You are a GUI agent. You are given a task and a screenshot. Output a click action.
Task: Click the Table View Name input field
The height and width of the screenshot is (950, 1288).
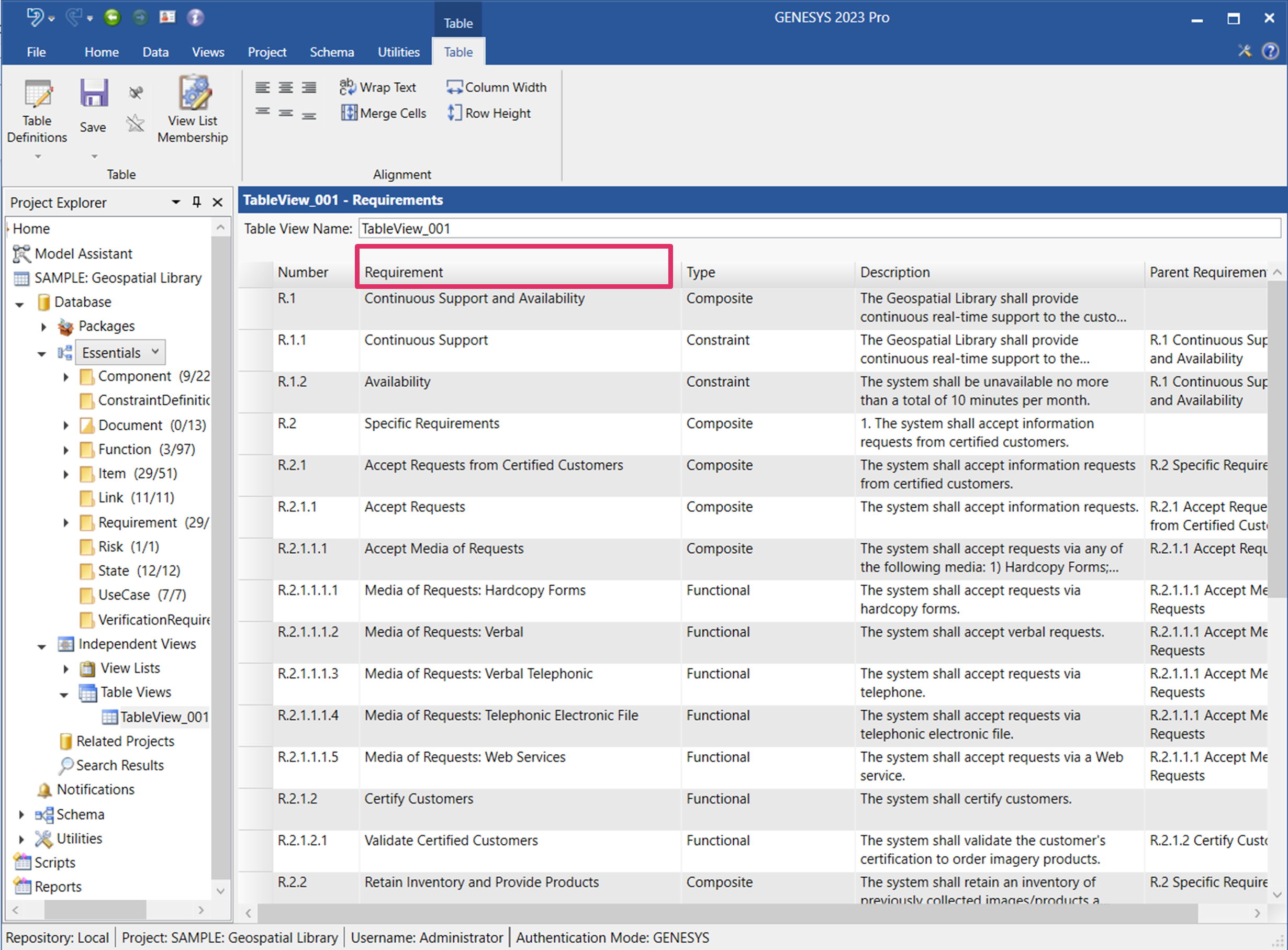819,229
